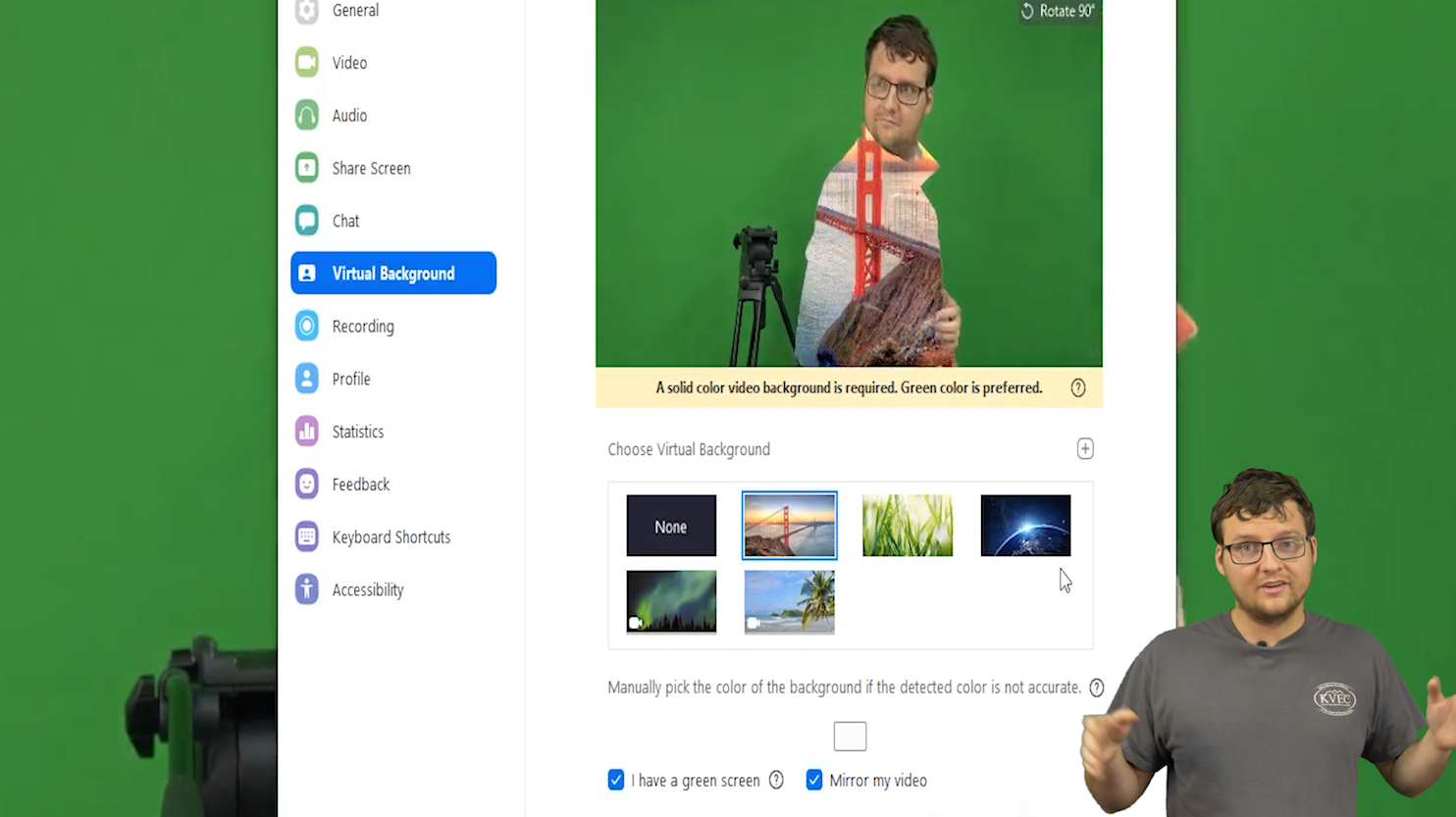Click the Share Screen icon
This screenshot has height=817, width=1456.
[x=307, y=168]
